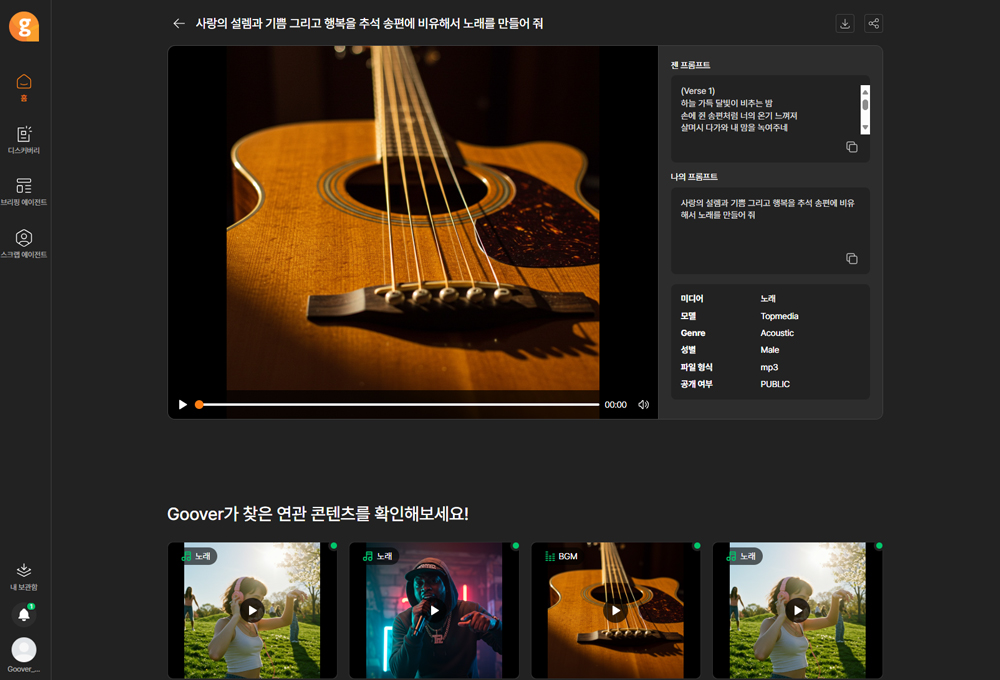
Task: Open 내 보관함 in the sidebar
Action: point(24,575)
